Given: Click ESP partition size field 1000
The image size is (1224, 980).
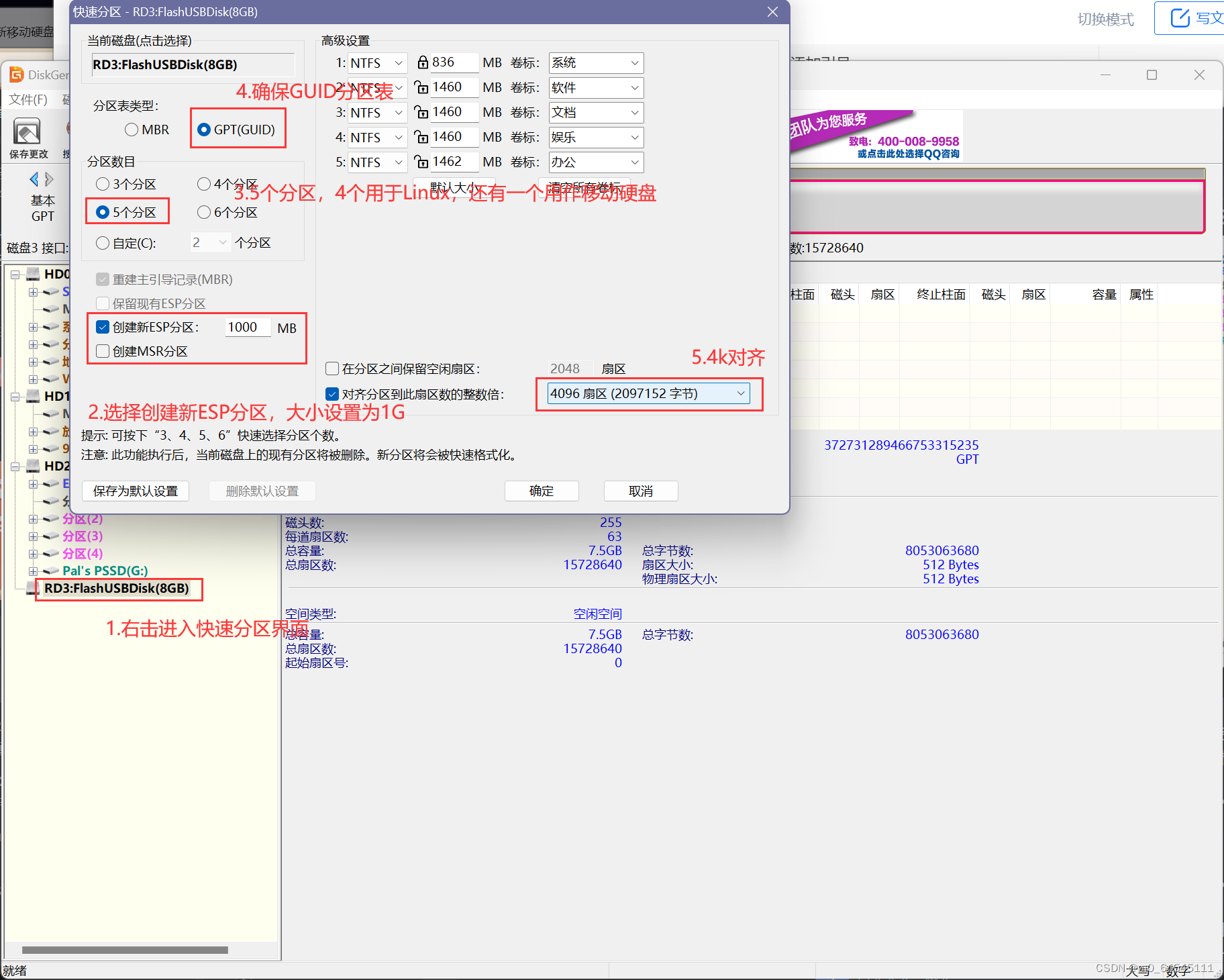Looking at the screenshot, I should tap(247, 327).
